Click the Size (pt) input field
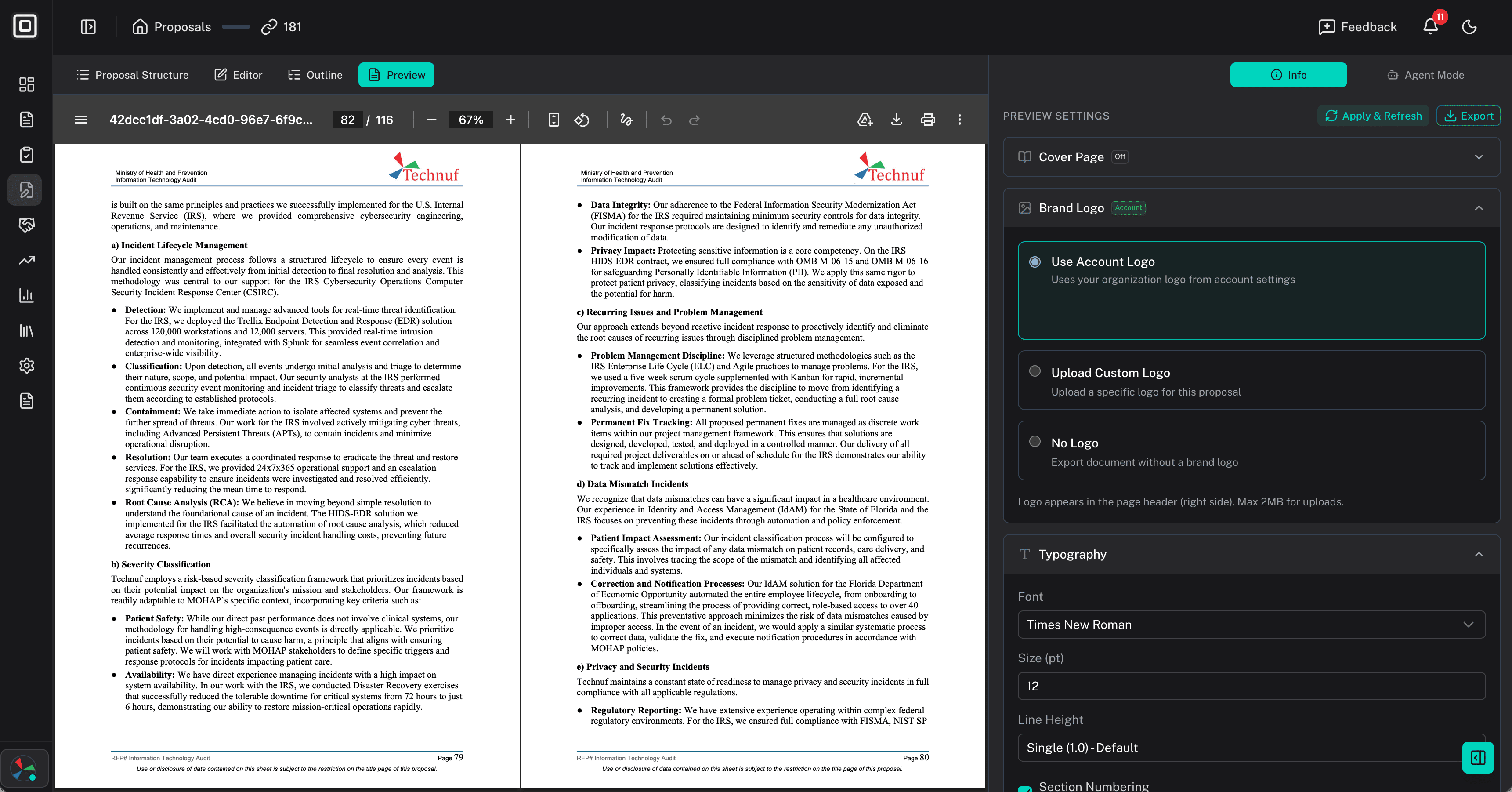The width and height of the screenshot is (1512, 792). [1251, 686]
